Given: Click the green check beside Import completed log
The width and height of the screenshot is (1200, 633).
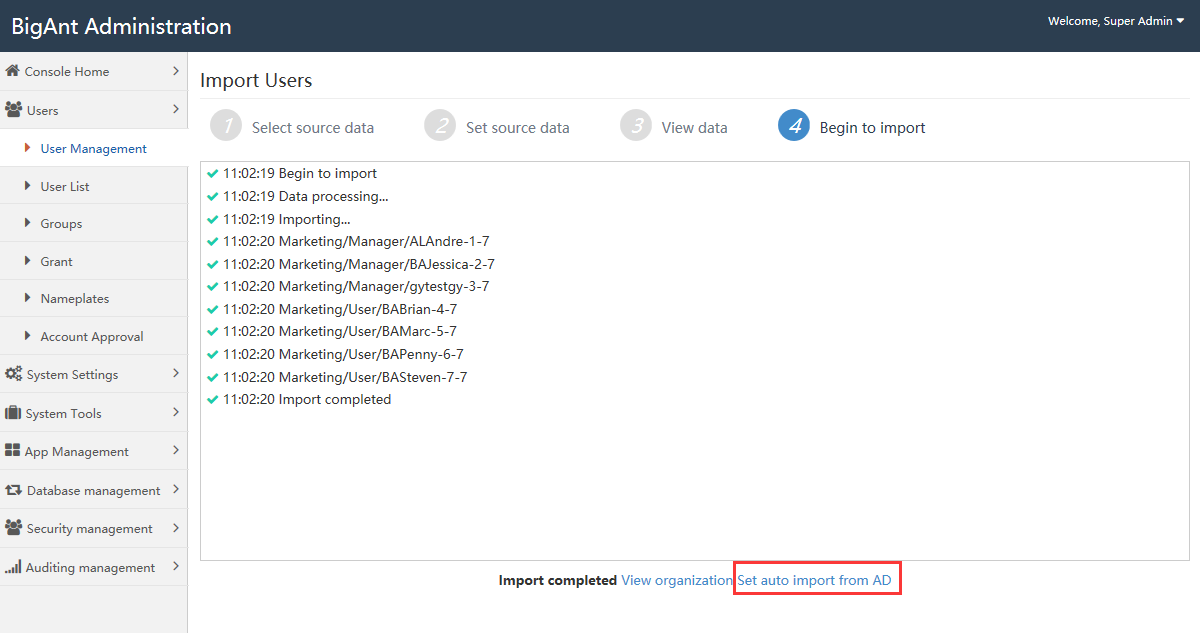Looking at the screenshot, I should tap(212, 400).
